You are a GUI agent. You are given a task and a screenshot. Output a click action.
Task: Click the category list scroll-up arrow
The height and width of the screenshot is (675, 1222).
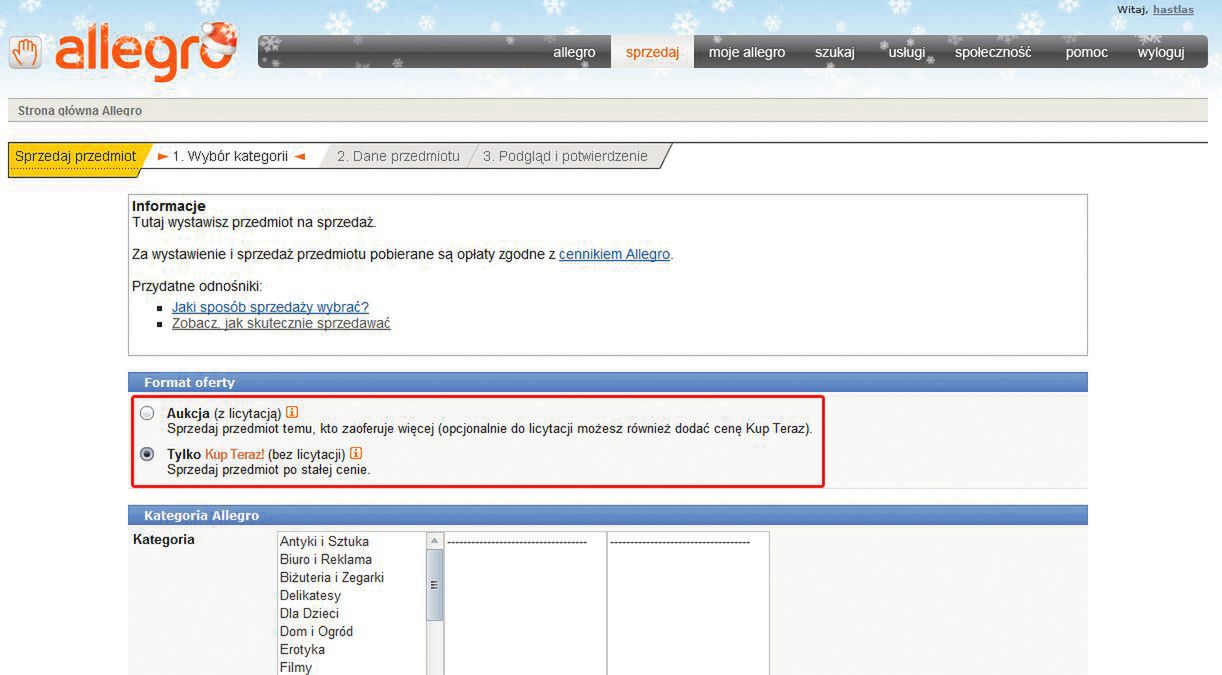click(x=435, y=540)
